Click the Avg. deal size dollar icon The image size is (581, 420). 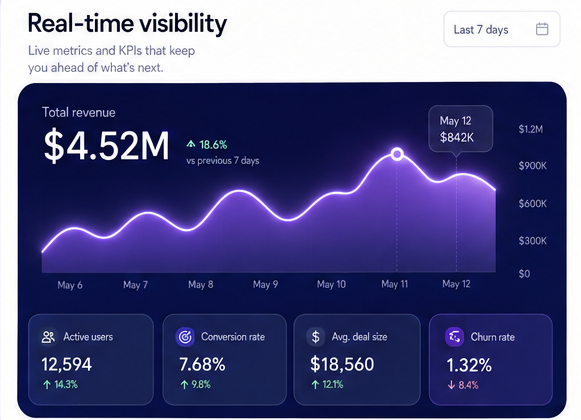click(315, 337)
